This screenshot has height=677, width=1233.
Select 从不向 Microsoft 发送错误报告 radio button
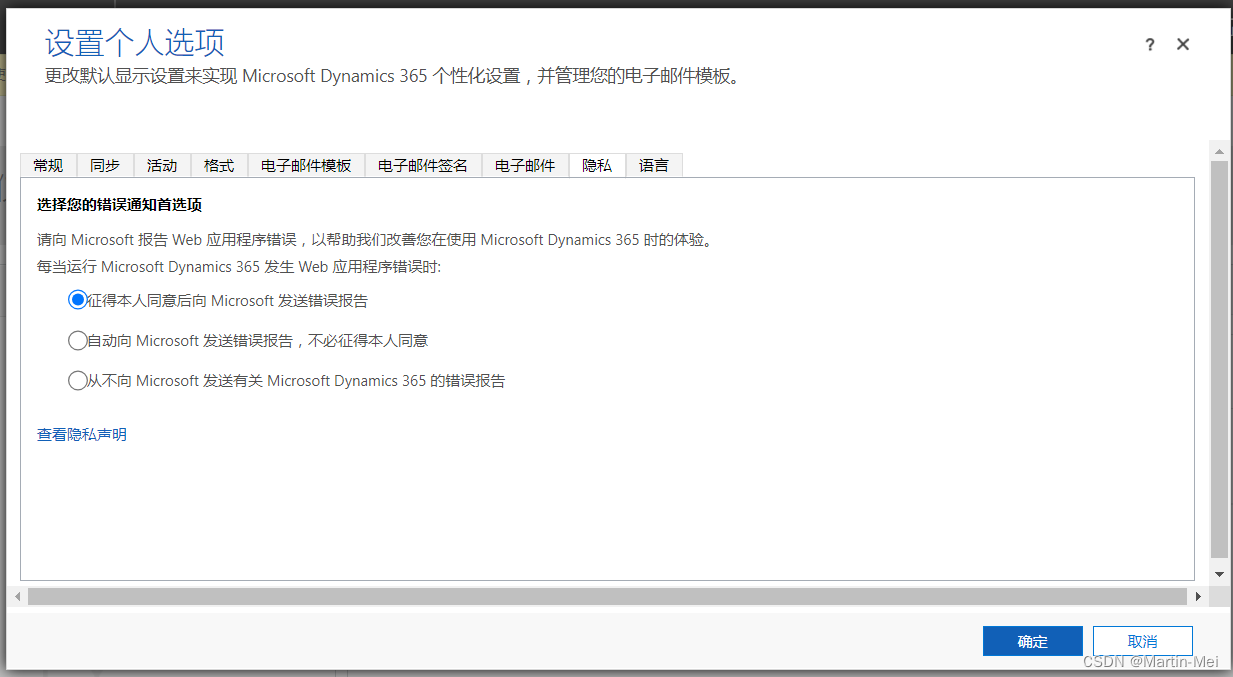pyautogui.click(x=77, y=380)
